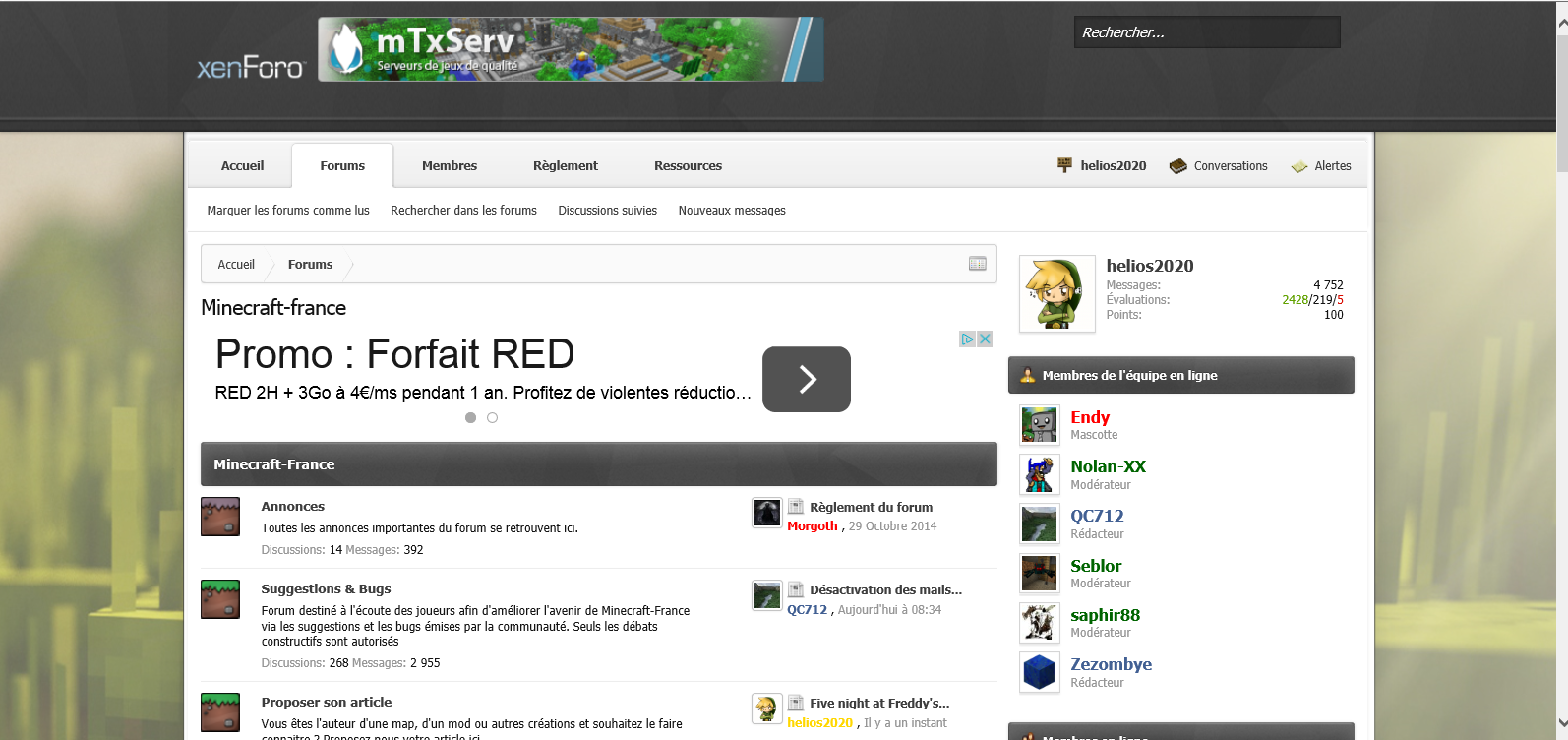Click the AdChoices triangle icon
Image resolution: width=1568 pixels, height=740 pixels.
[x=967, y=339]
